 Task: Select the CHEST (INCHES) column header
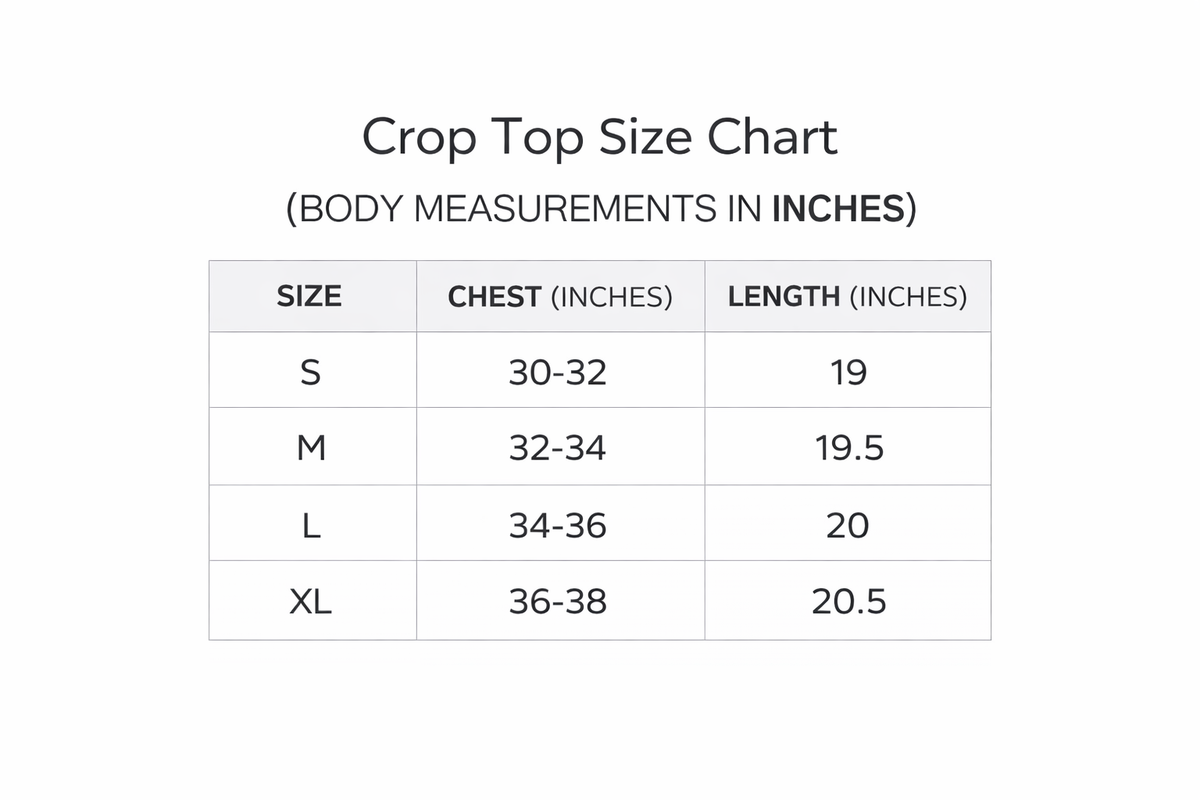pos(560,297)
